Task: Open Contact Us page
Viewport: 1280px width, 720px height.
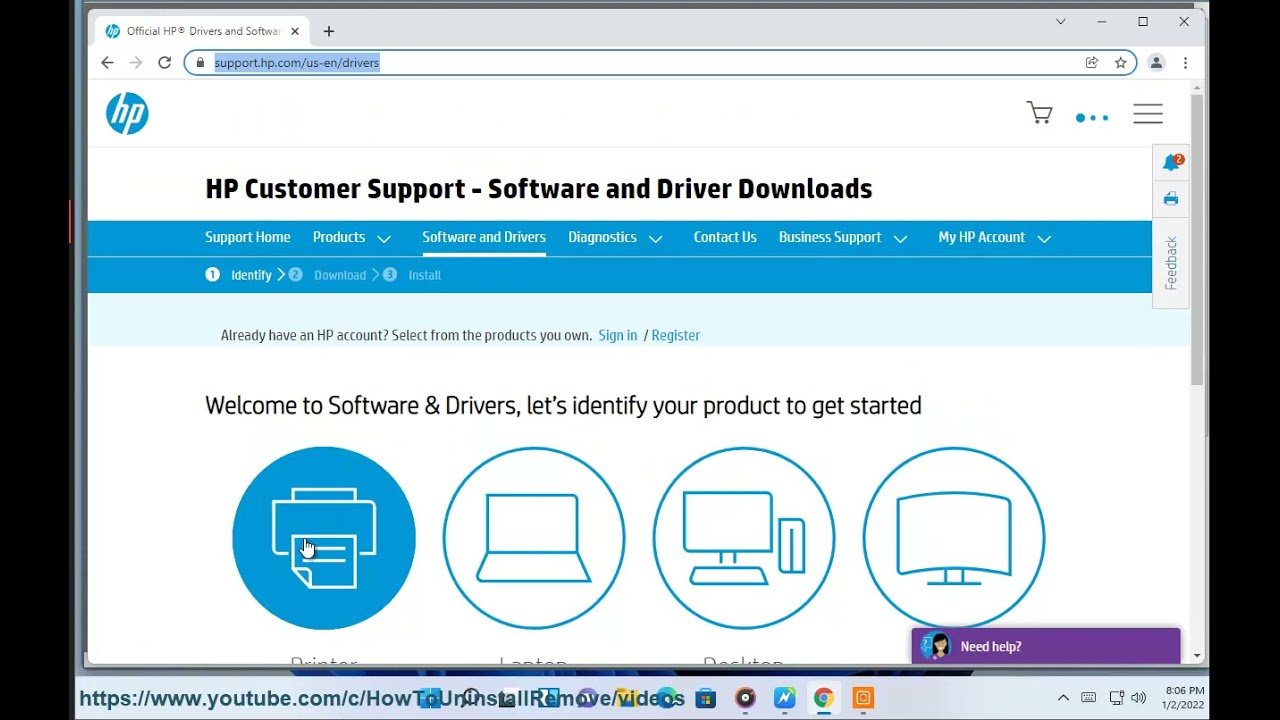Action: [x=725, y=238]
